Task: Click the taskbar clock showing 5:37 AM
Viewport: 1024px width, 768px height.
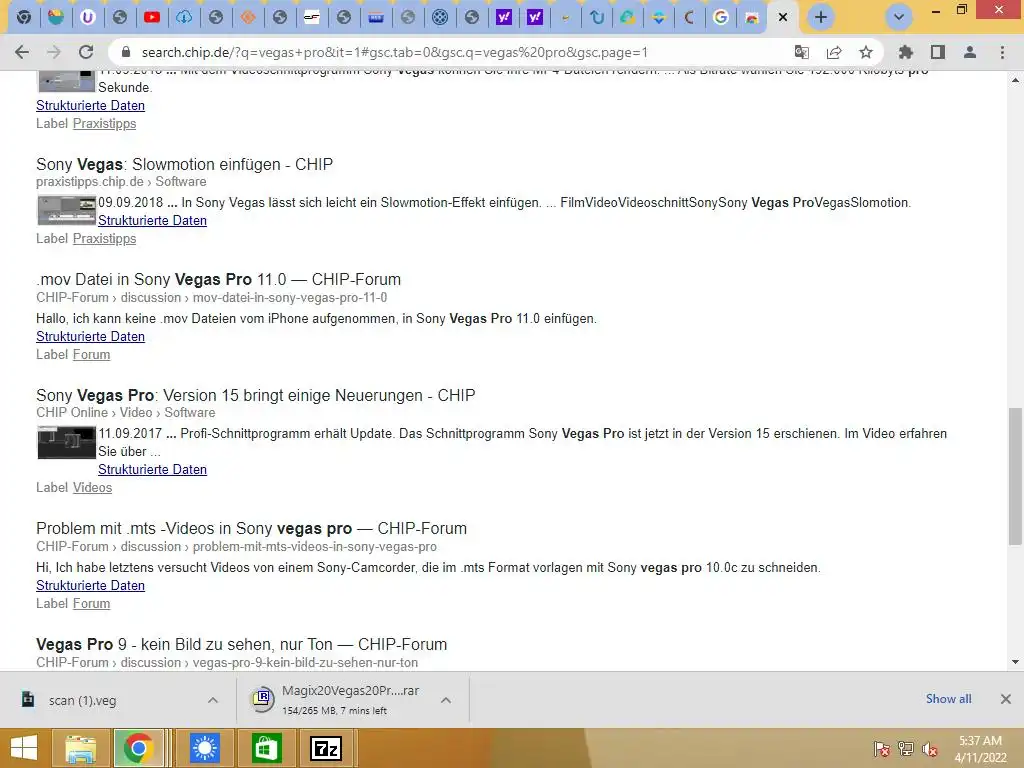Action: (980, 749)
